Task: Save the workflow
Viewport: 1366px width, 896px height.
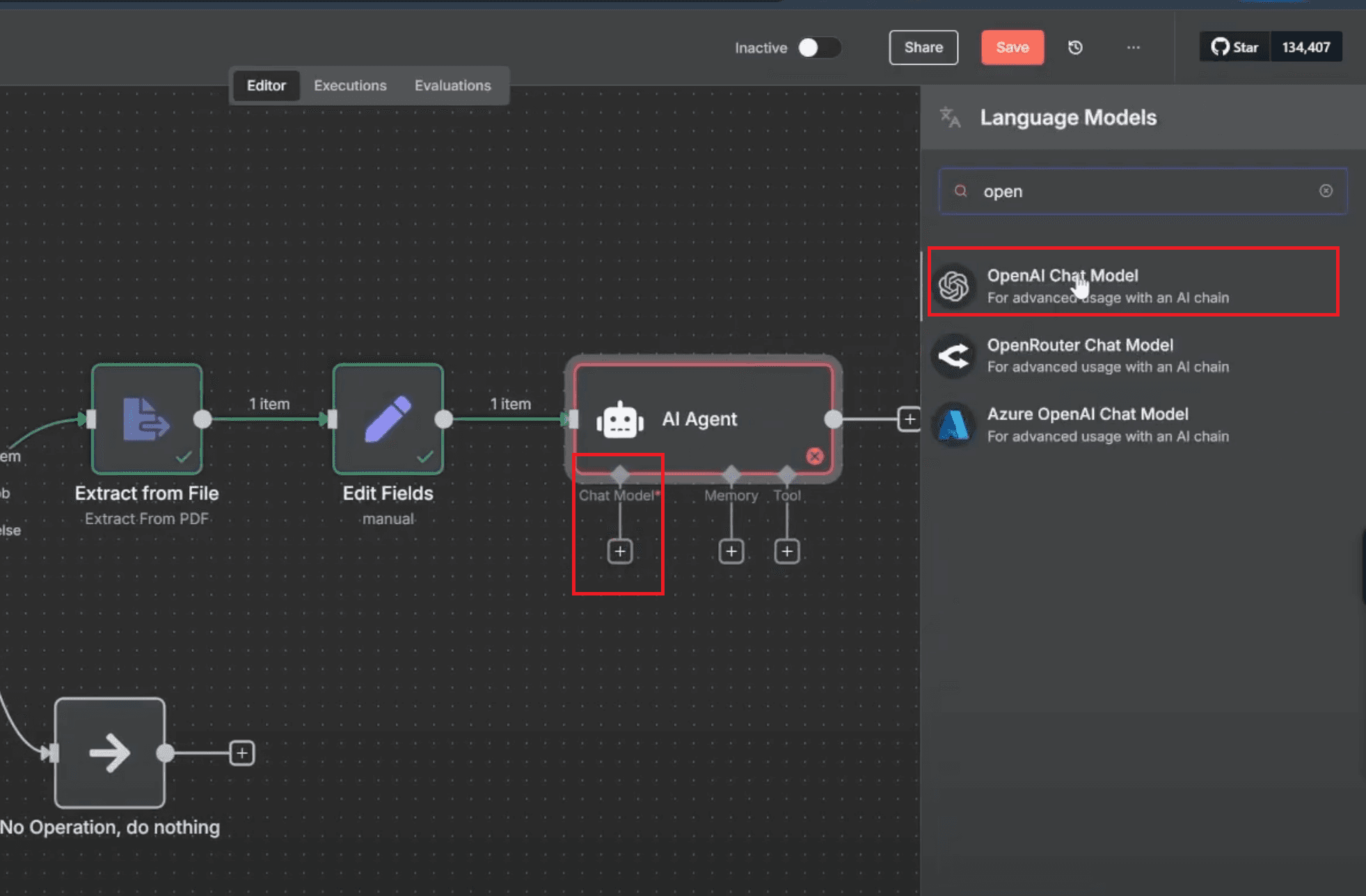Action: (x=1012, y=47)
